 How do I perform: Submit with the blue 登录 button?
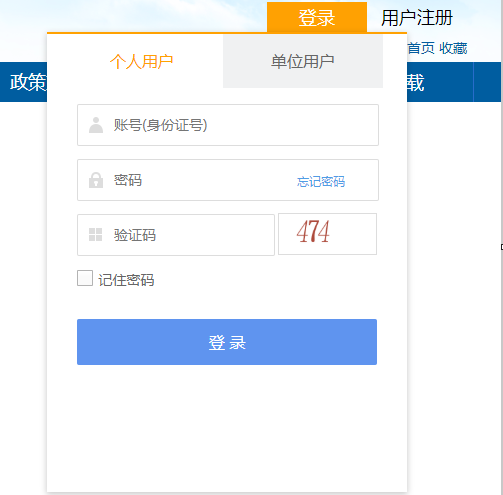tap(227, 342)
